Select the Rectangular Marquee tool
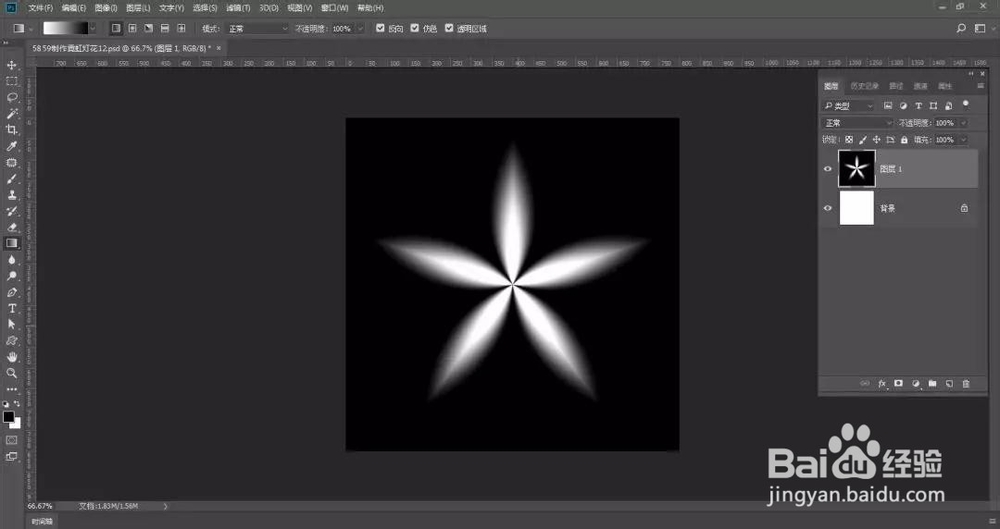 tap(11, 81)
